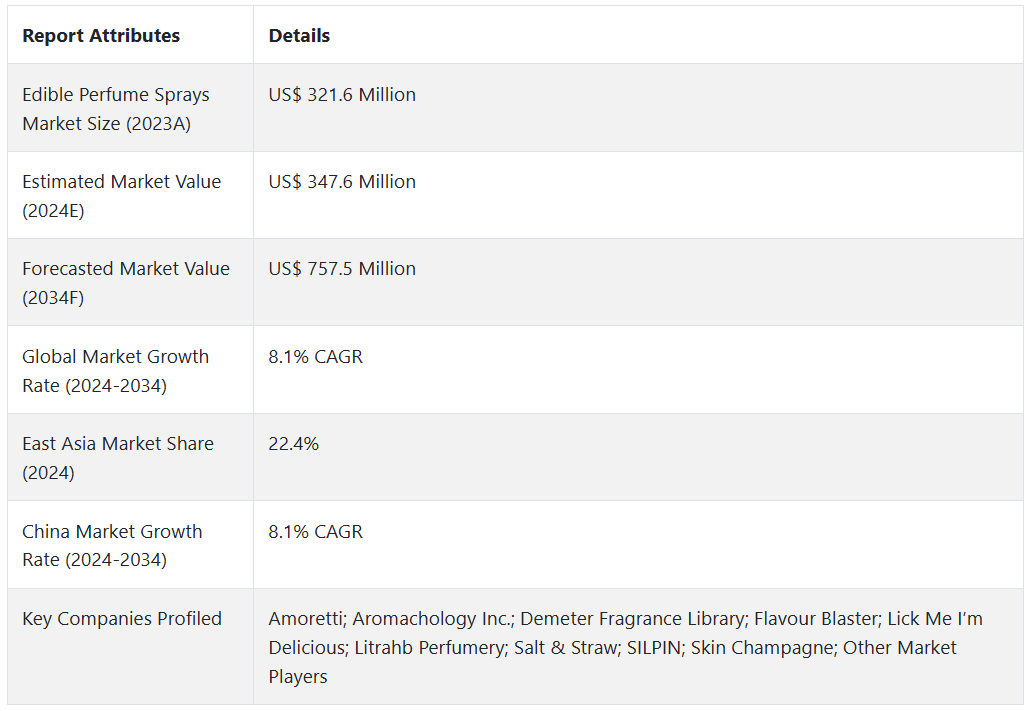This screenshot has width=1029, height=711.
Task: Select the Global Market Growth Rate cell
Action: pyautogui.click(x=116, y=371)
